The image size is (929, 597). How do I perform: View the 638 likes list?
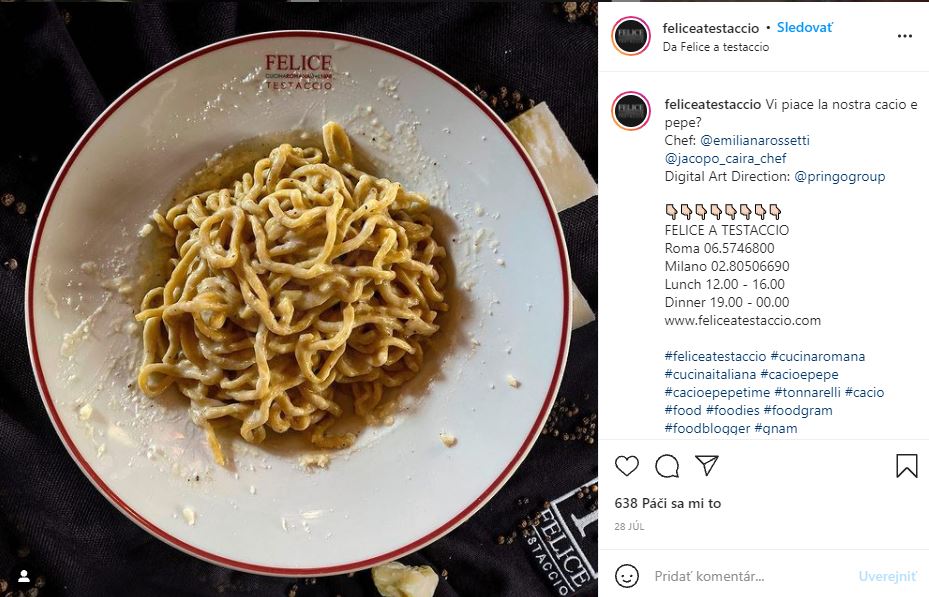point(668,503)
